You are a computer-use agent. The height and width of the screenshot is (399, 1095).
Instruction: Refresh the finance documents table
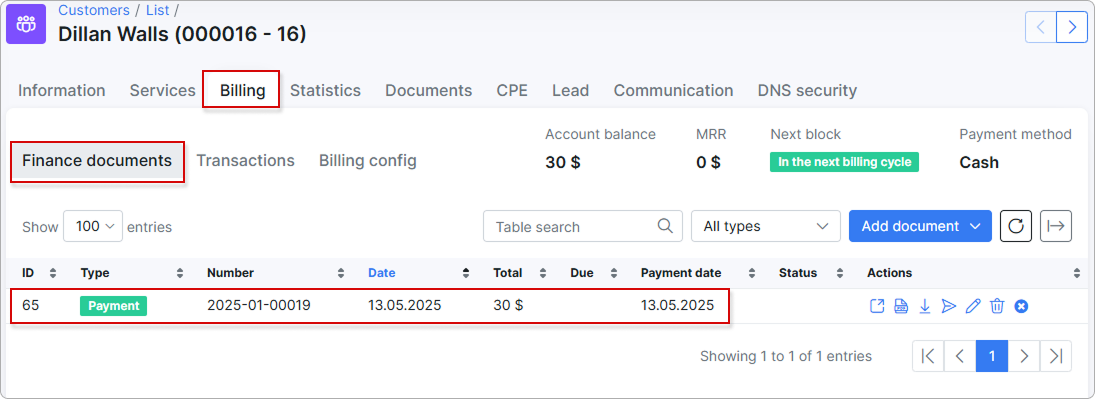pyautogui.click(x=1016, y=226)
